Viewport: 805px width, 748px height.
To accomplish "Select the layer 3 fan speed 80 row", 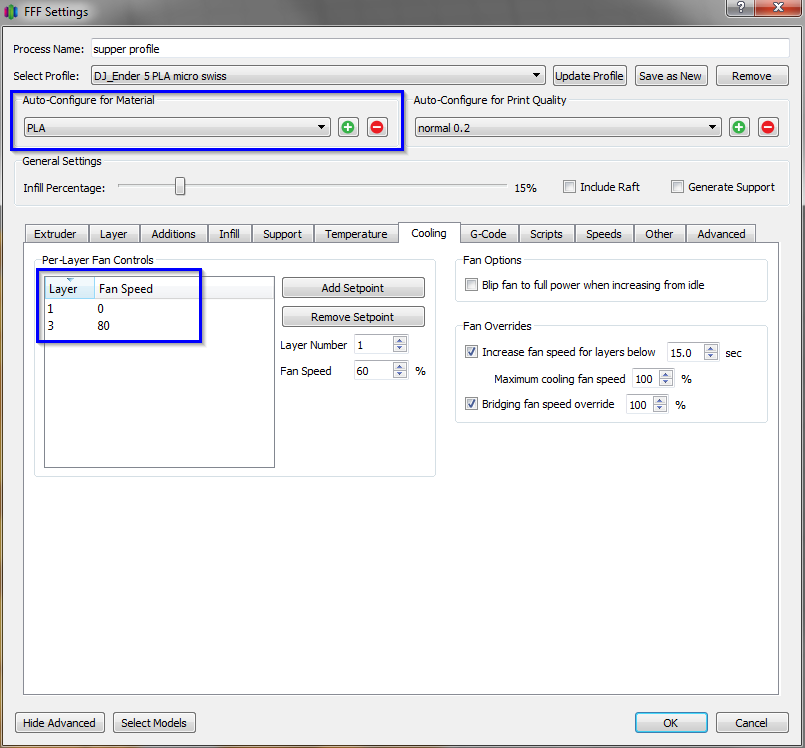I will (159, 325).
